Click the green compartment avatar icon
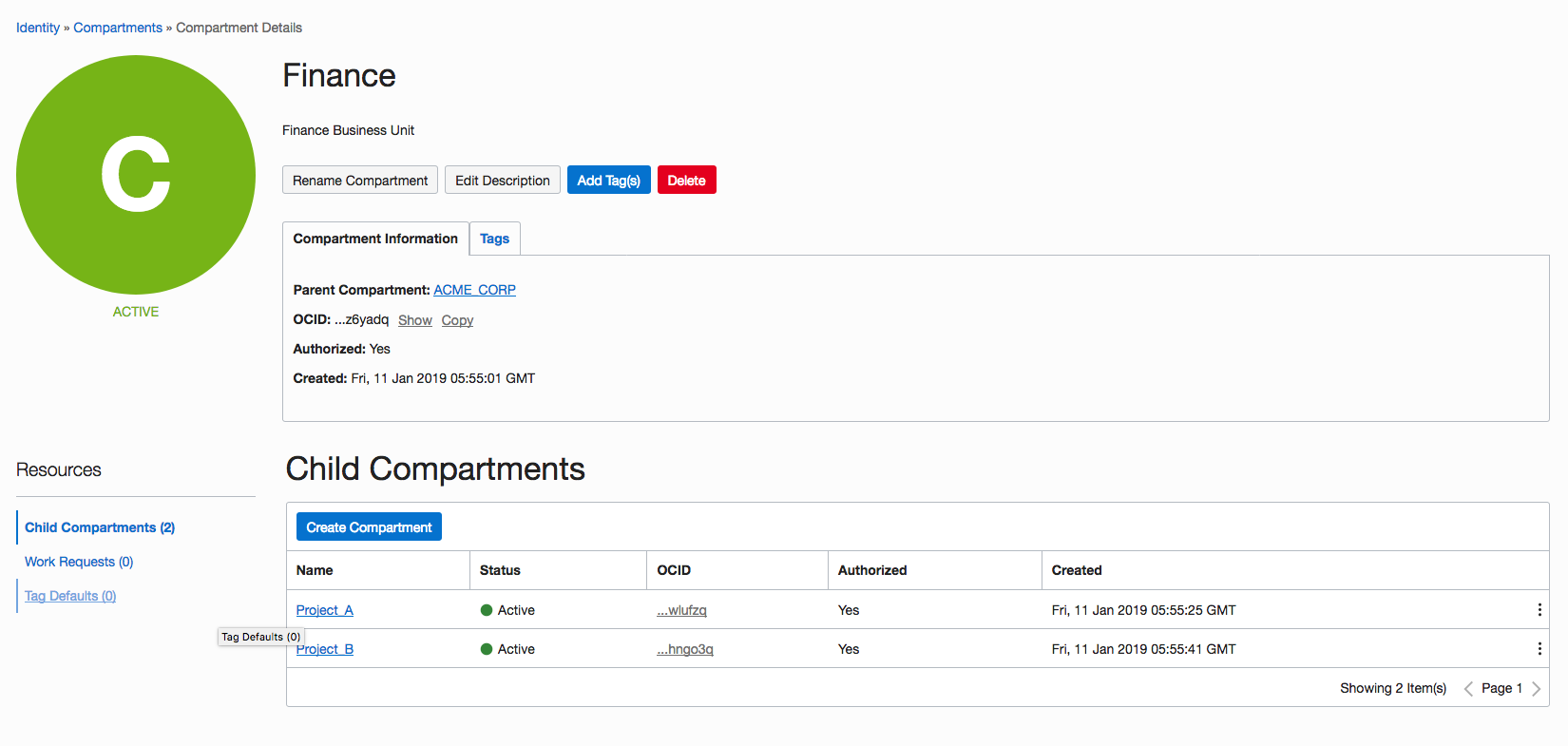Image resolution: width=1568 pixels, height=746 pixels. (x=136, y=175)
